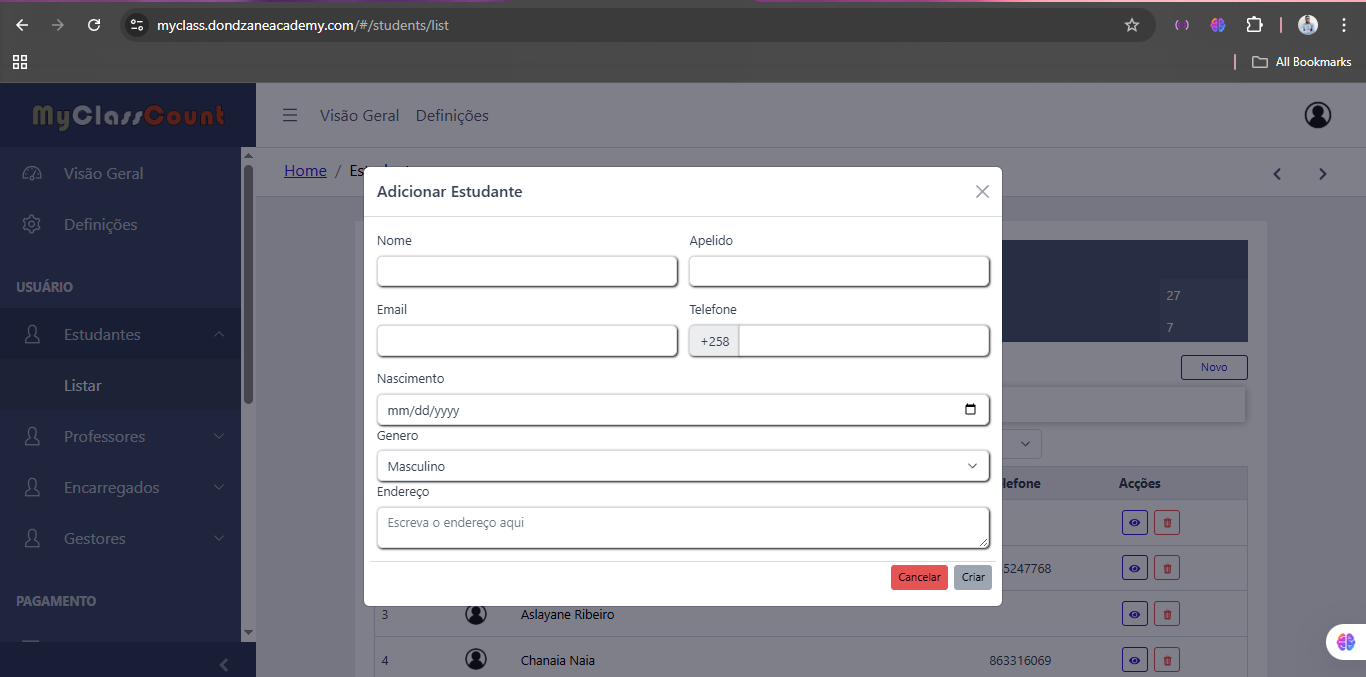Select Listar in the sidebar submenu
The height and width of the screenshot is (677, 1366).
click(x=83, y=386)
